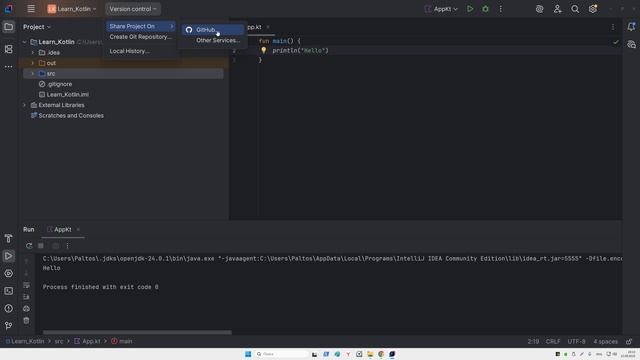Change CRLF line separator

pos(553,341)
